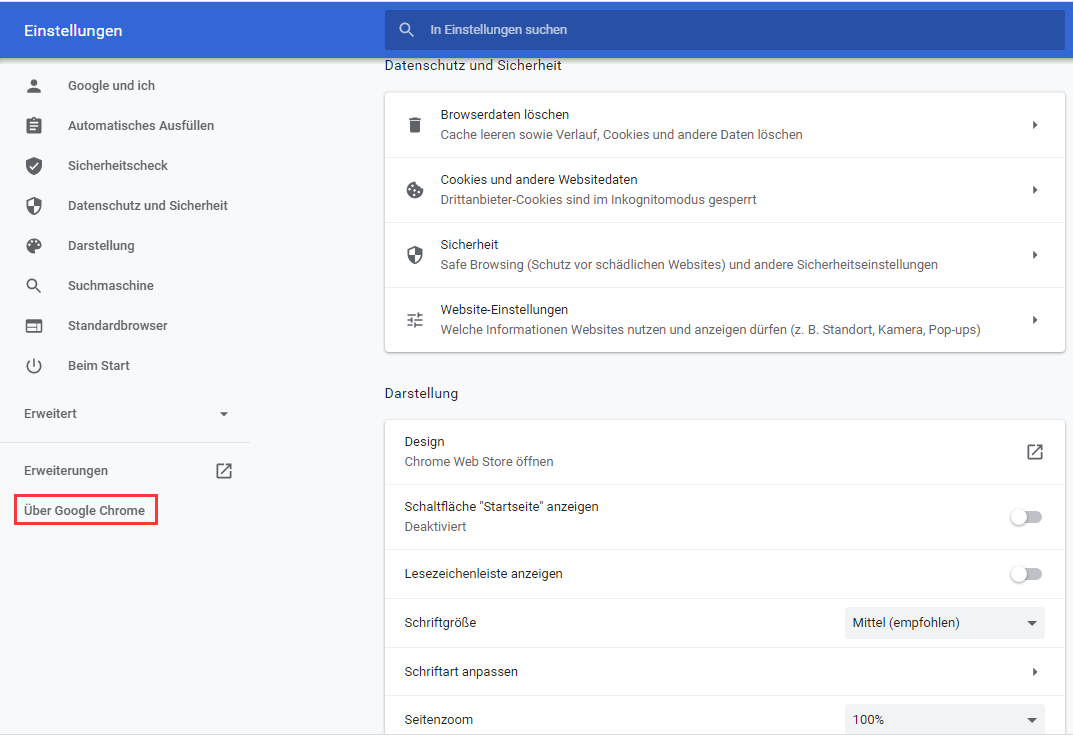Open the Schriftgröße dropdown showing Mittel (empfohlen)
The height and width of the screenshot is (738, 1073).
point(944,623)
